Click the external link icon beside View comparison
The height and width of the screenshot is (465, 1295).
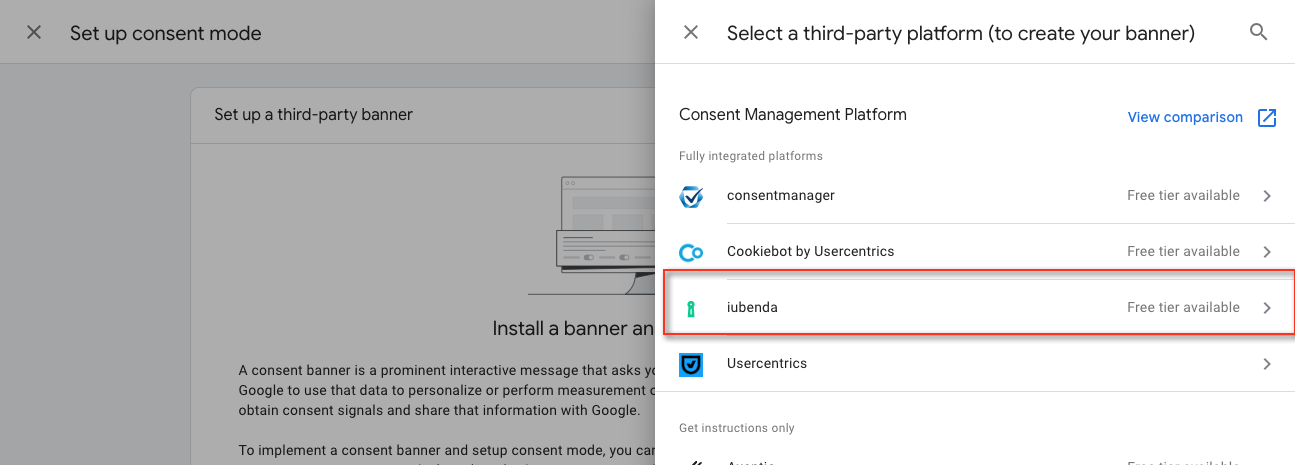(1267, 117)
